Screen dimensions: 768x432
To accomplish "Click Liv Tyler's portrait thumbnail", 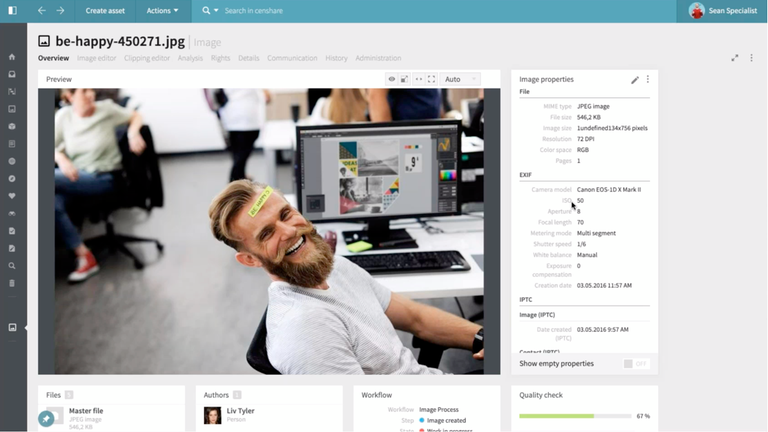I will point(213,415).
